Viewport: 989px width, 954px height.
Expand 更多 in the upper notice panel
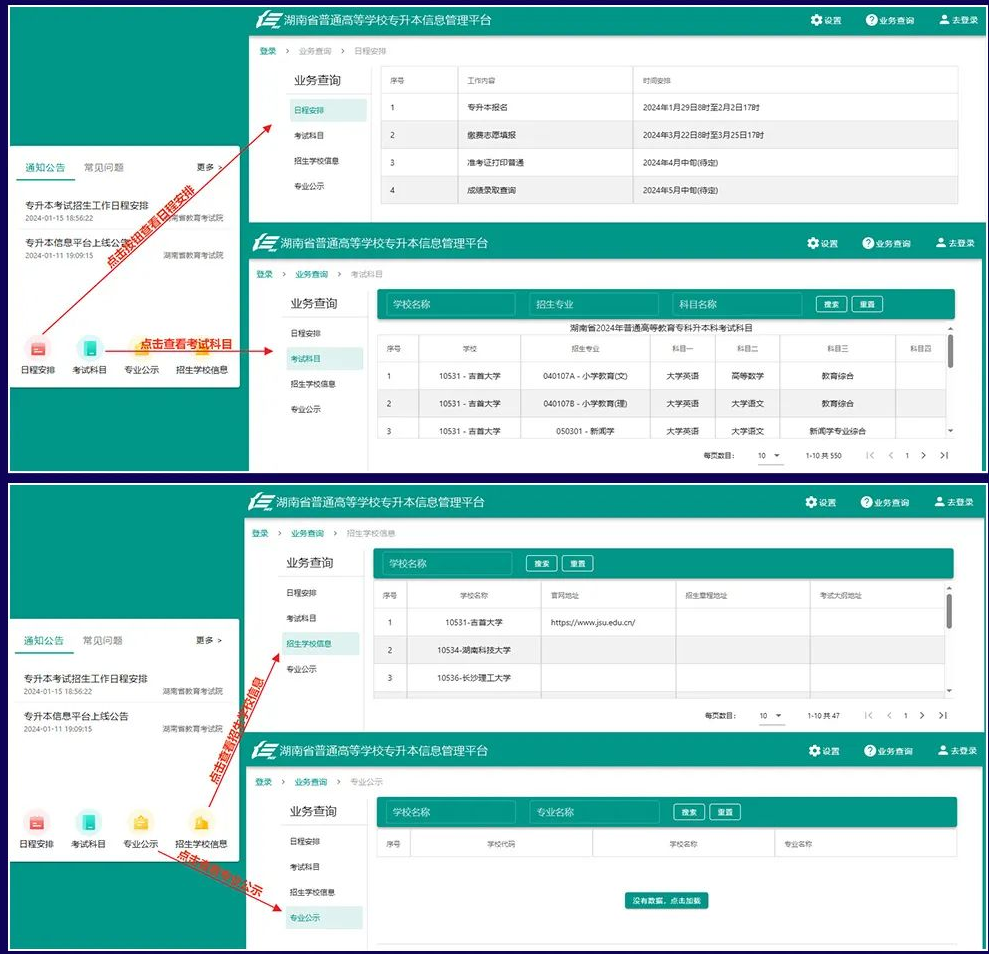(x=208, y=167)
